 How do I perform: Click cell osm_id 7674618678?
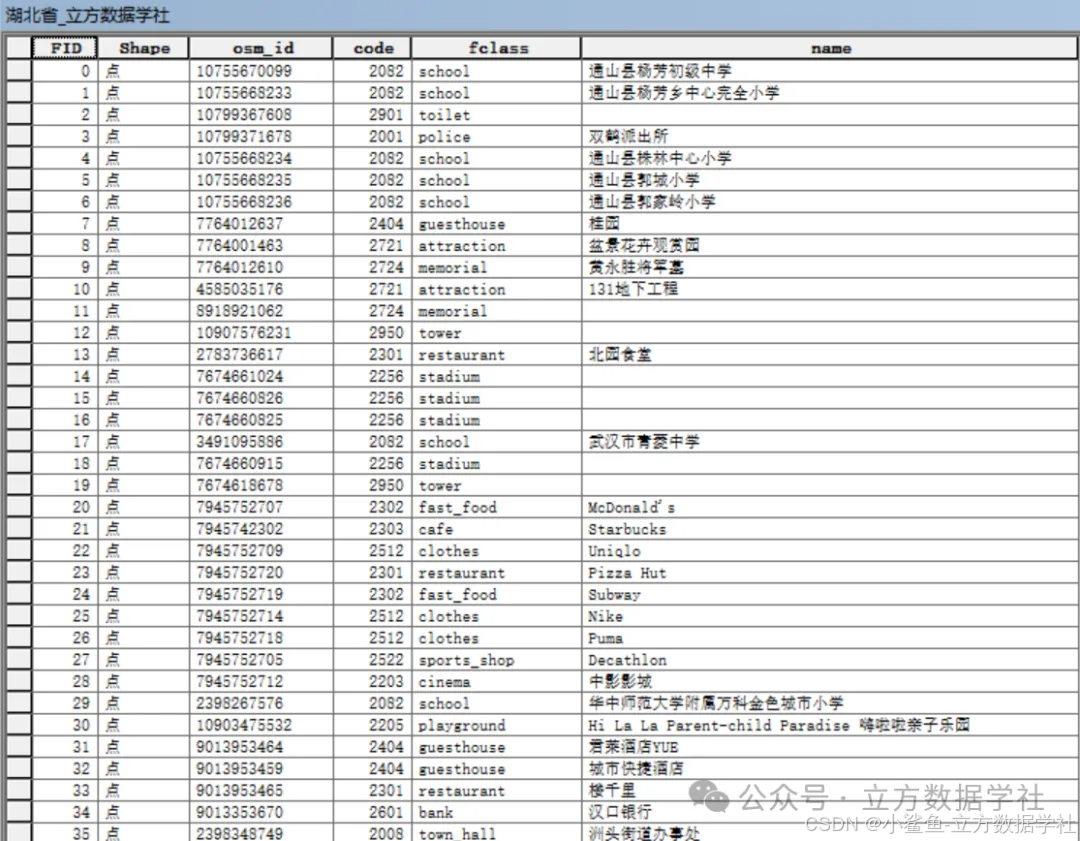262,486
